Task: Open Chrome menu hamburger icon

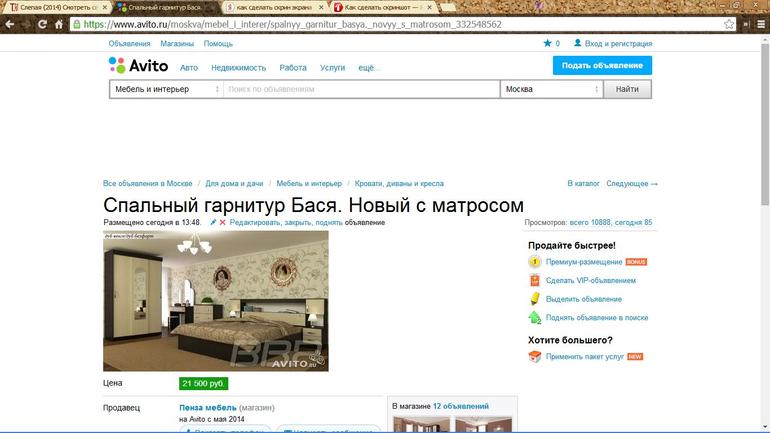Action: pyautogui.click(x=761, y=24)
